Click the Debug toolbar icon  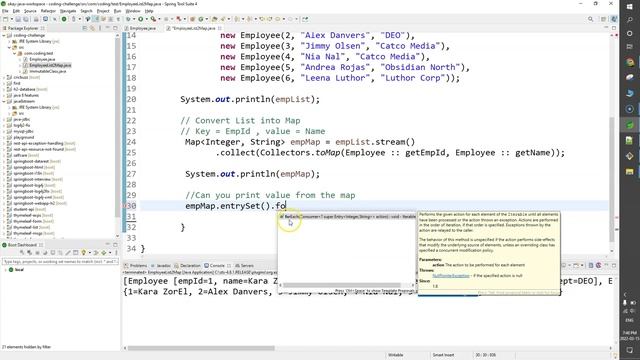point(128,19)
